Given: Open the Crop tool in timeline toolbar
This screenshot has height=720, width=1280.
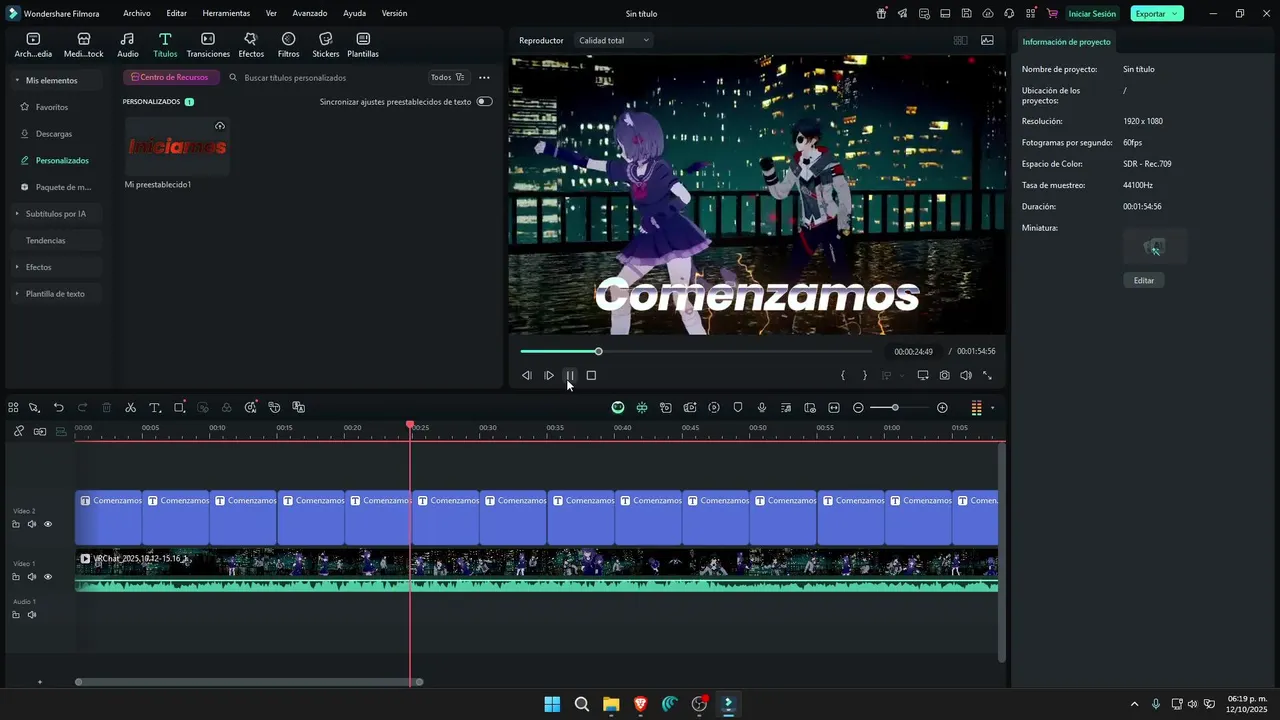Looking at the screenshot, I should pyautogui.click(x=180, y=408).
